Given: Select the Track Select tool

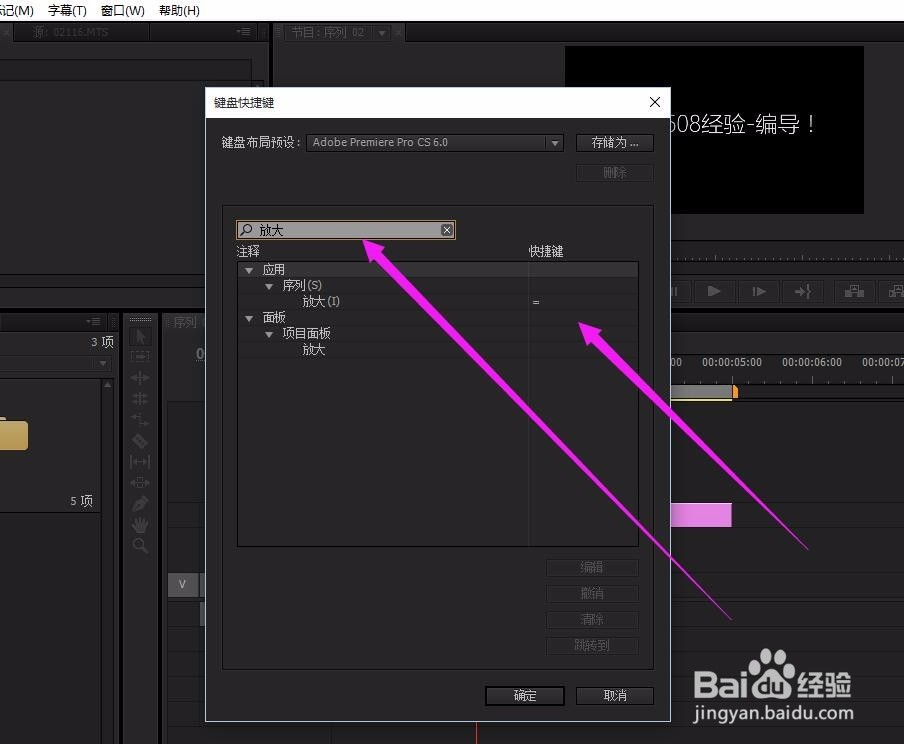Looking at the screenshot, I should [x=140, y=356].
